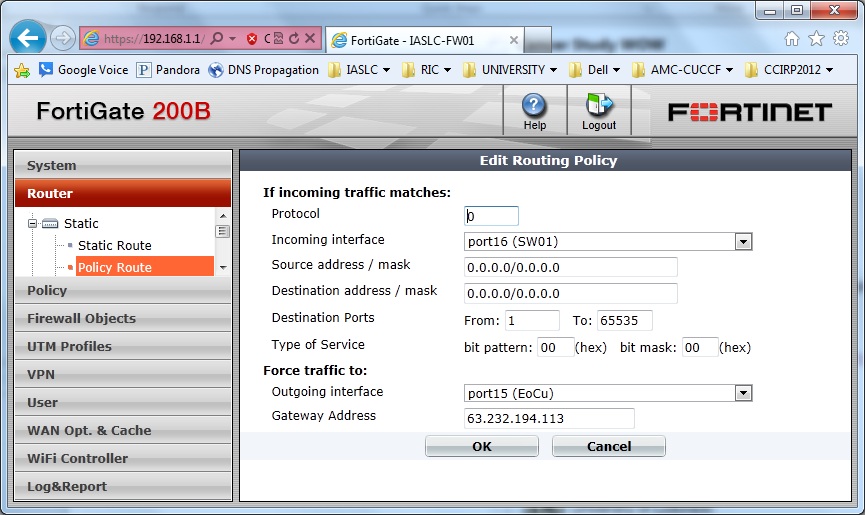
Task: Click the Gateway Address field
Action: click(549, 419)
